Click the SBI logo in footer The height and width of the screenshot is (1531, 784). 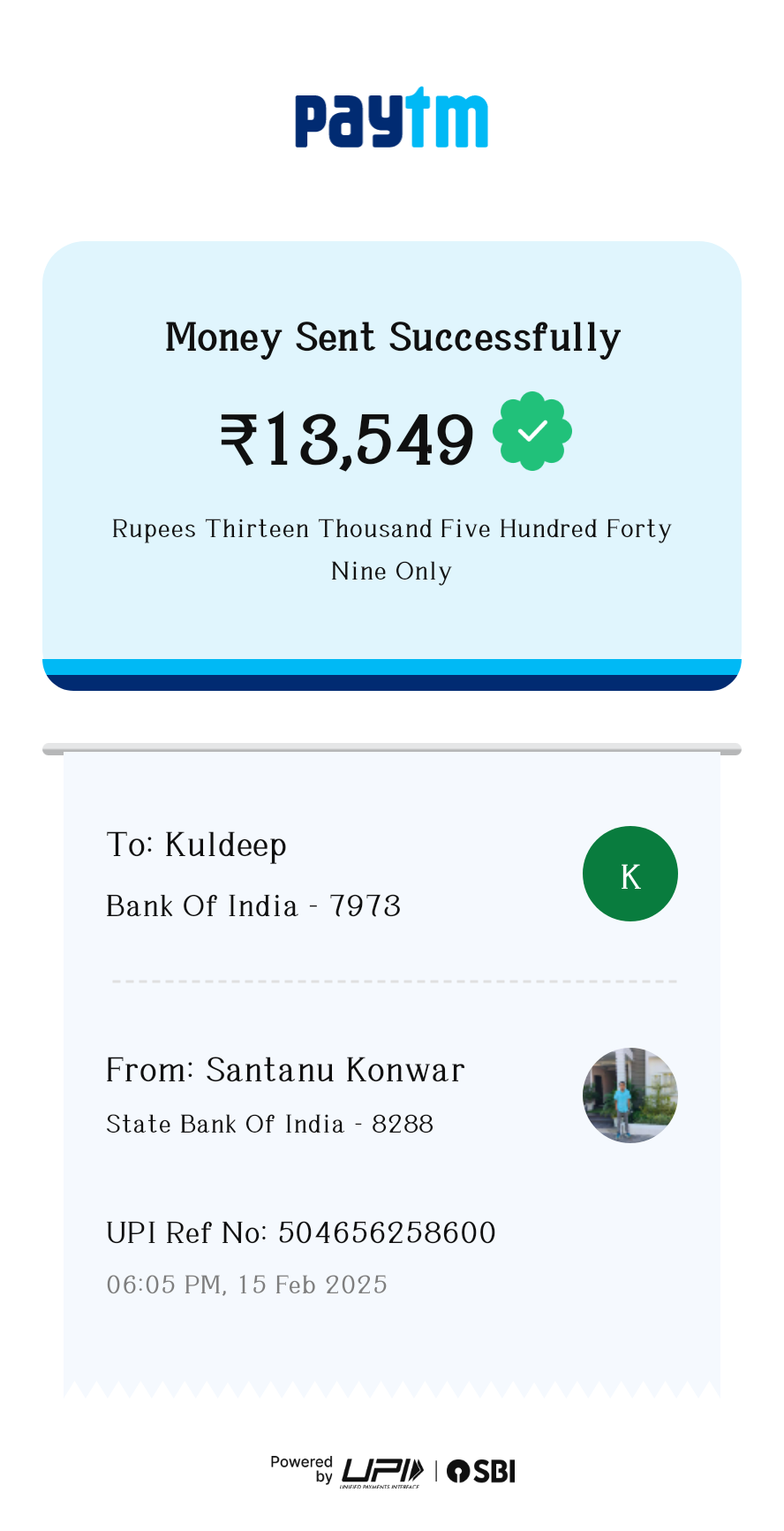[x=481, y=1471]
